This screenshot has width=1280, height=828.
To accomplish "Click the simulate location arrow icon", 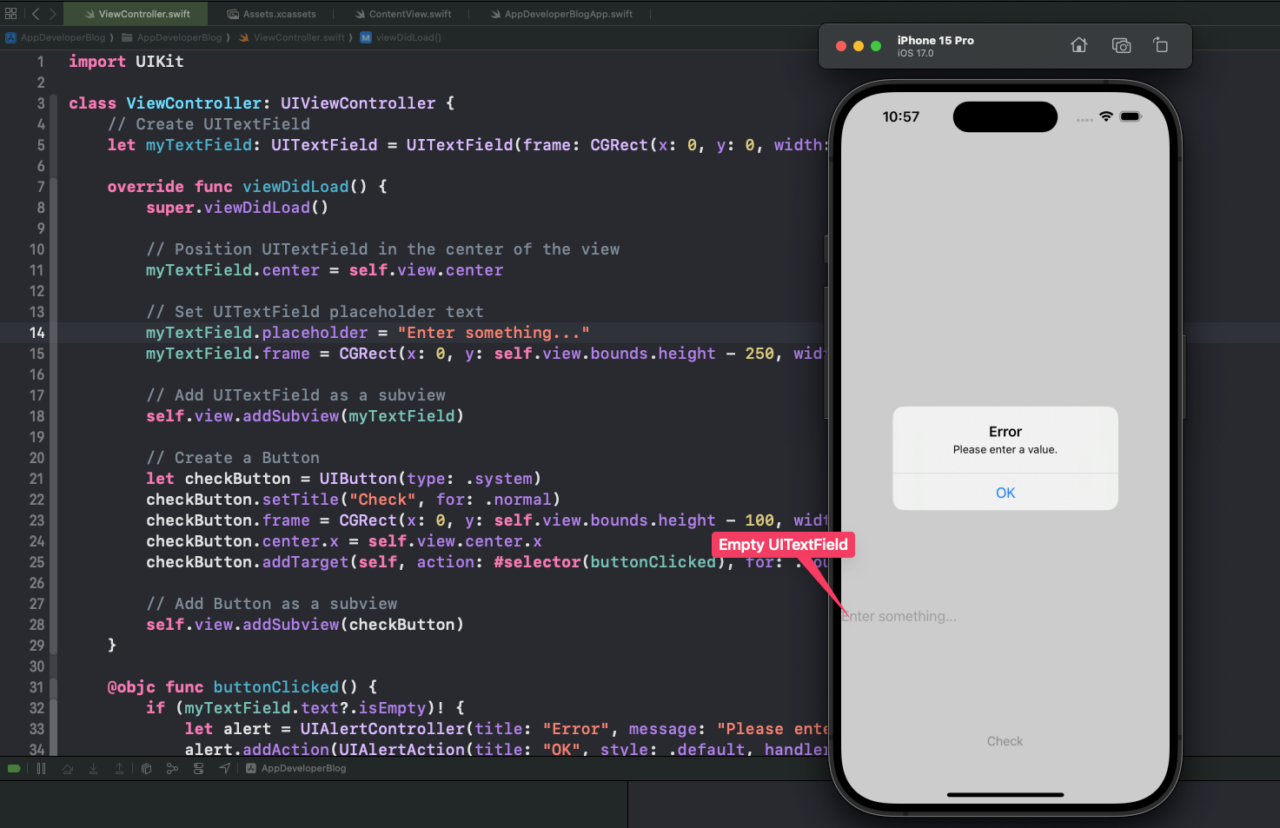I will (x=225, y=768).
